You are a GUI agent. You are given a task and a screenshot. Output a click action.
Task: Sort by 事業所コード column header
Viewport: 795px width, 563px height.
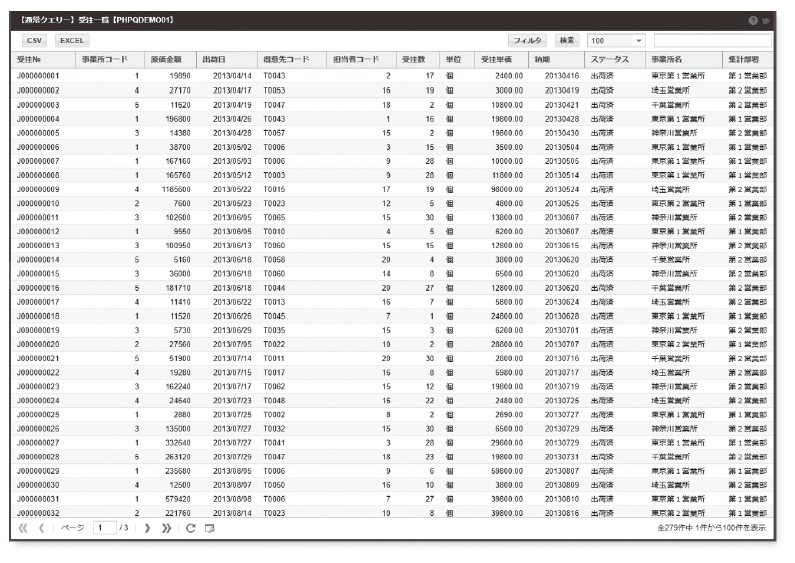(110, 60)
